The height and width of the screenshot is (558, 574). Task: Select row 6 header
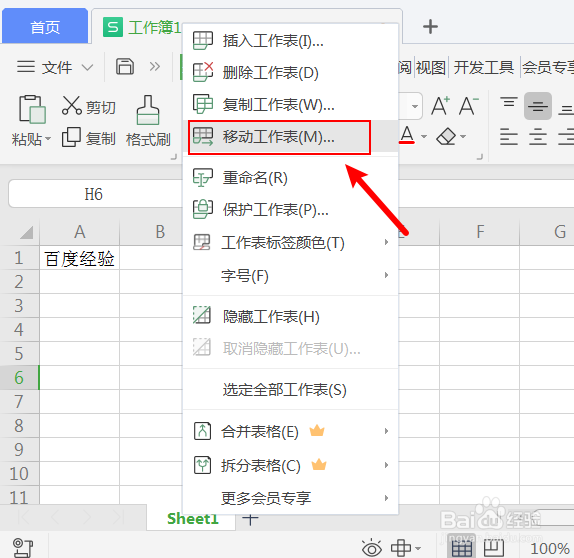pyautogui.click(x=19, y=377)
